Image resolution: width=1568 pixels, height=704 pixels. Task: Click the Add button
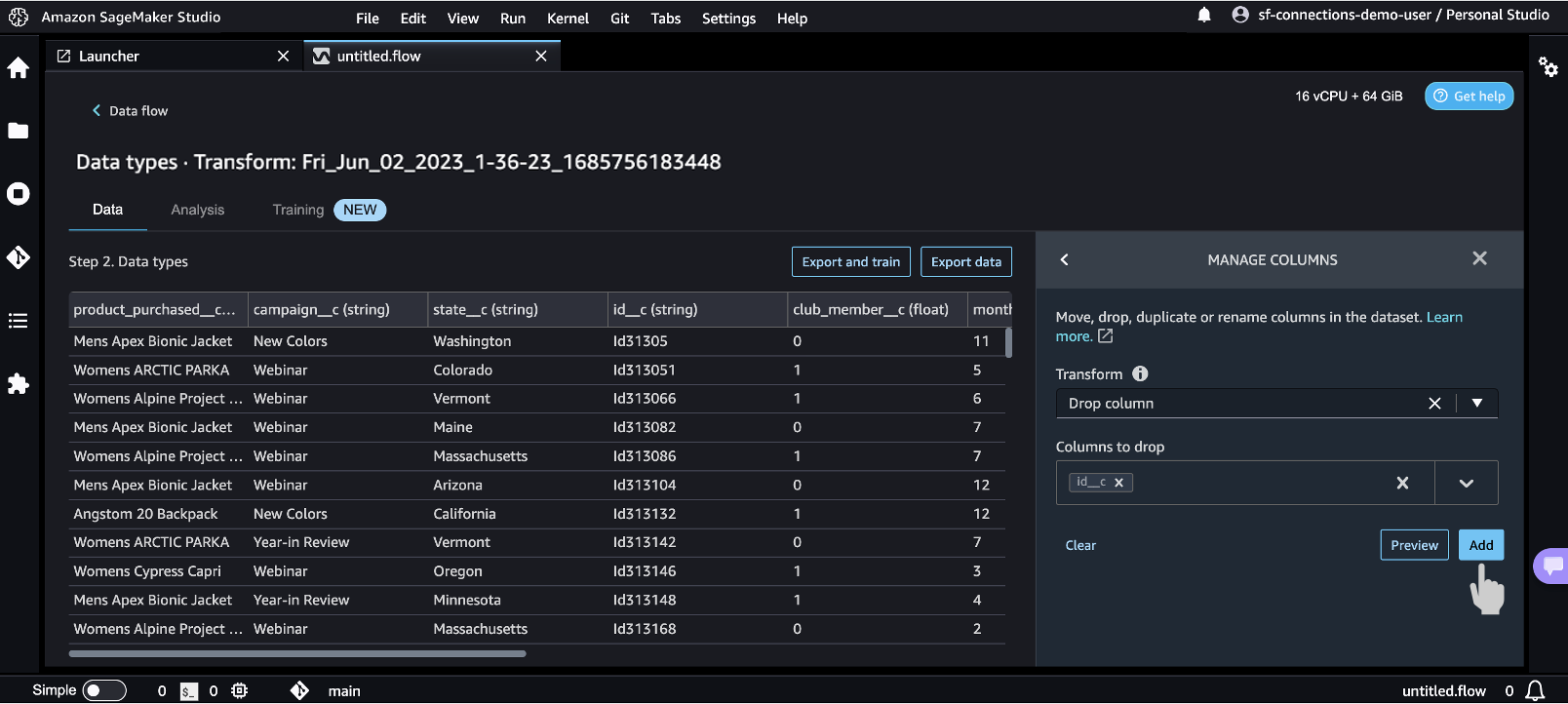pyautogui.click(x=1481, y=545)
